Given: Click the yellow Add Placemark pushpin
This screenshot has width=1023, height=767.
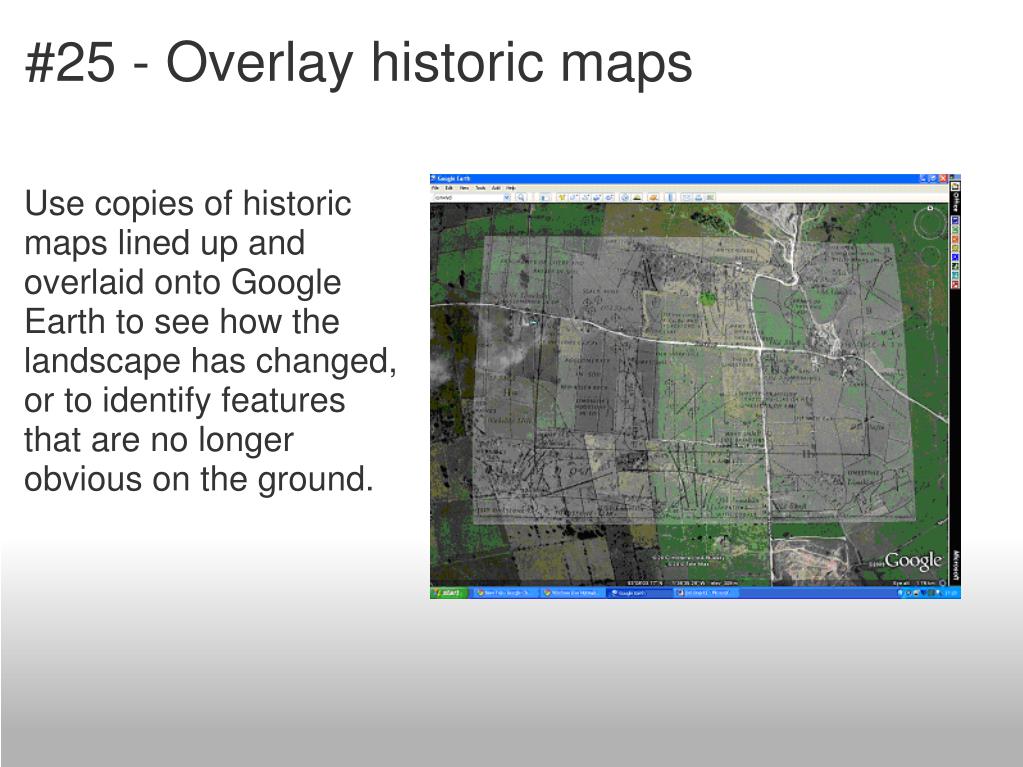Looking at the screenshot, I should [x=560, y=197].
